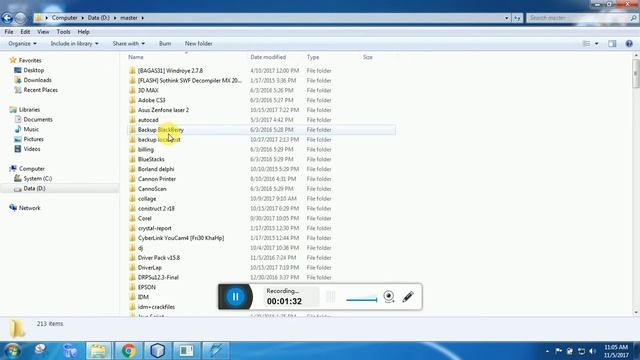640x360 pixels.
Task: Click the volume icon in system tray
Action: point(593,351)
